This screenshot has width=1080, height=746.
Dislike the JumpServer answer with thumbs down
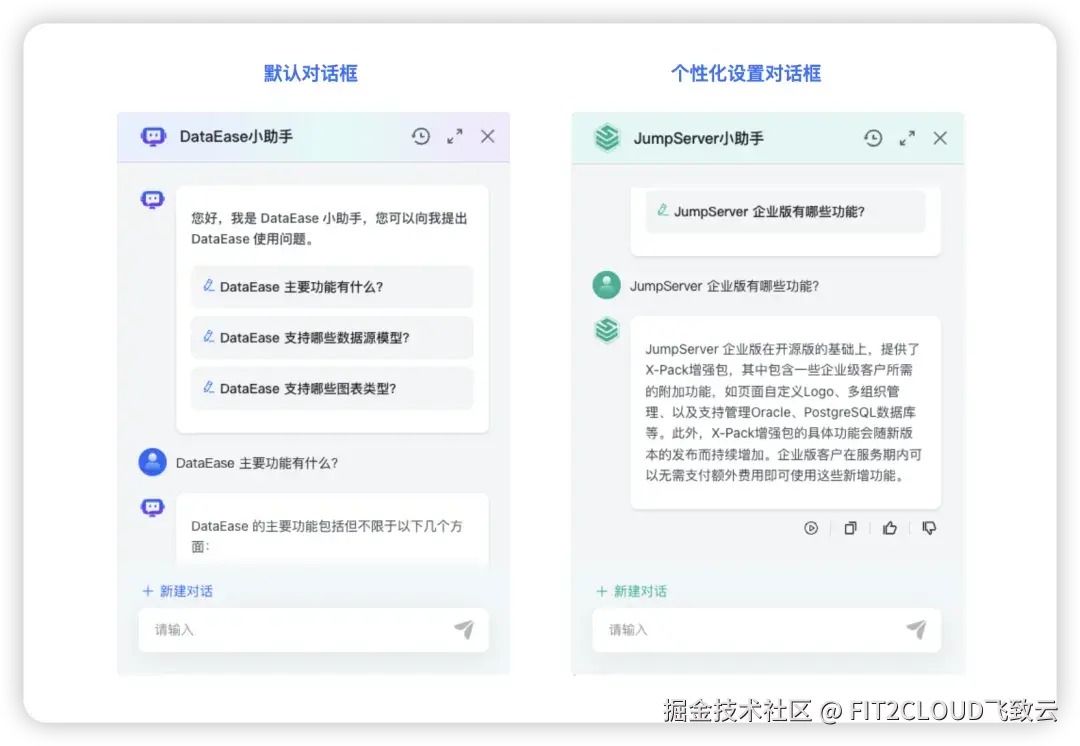pos(929,528)
